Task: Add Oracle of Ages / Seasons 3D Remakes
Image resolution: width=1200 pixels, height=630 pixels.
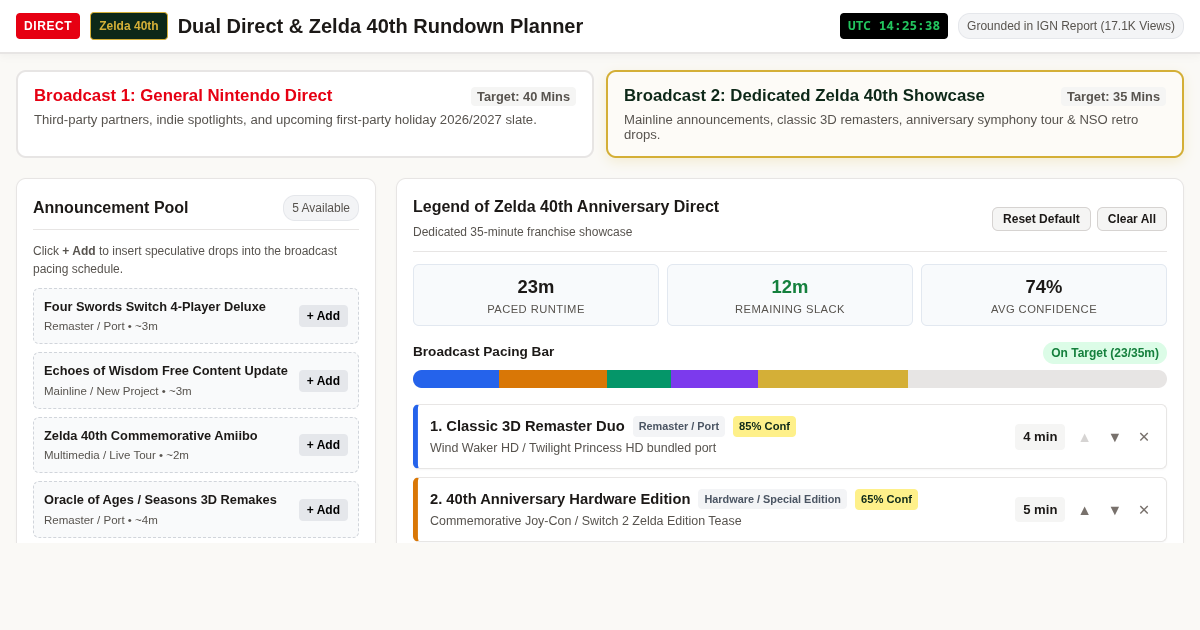Action: tap(323, 510)
